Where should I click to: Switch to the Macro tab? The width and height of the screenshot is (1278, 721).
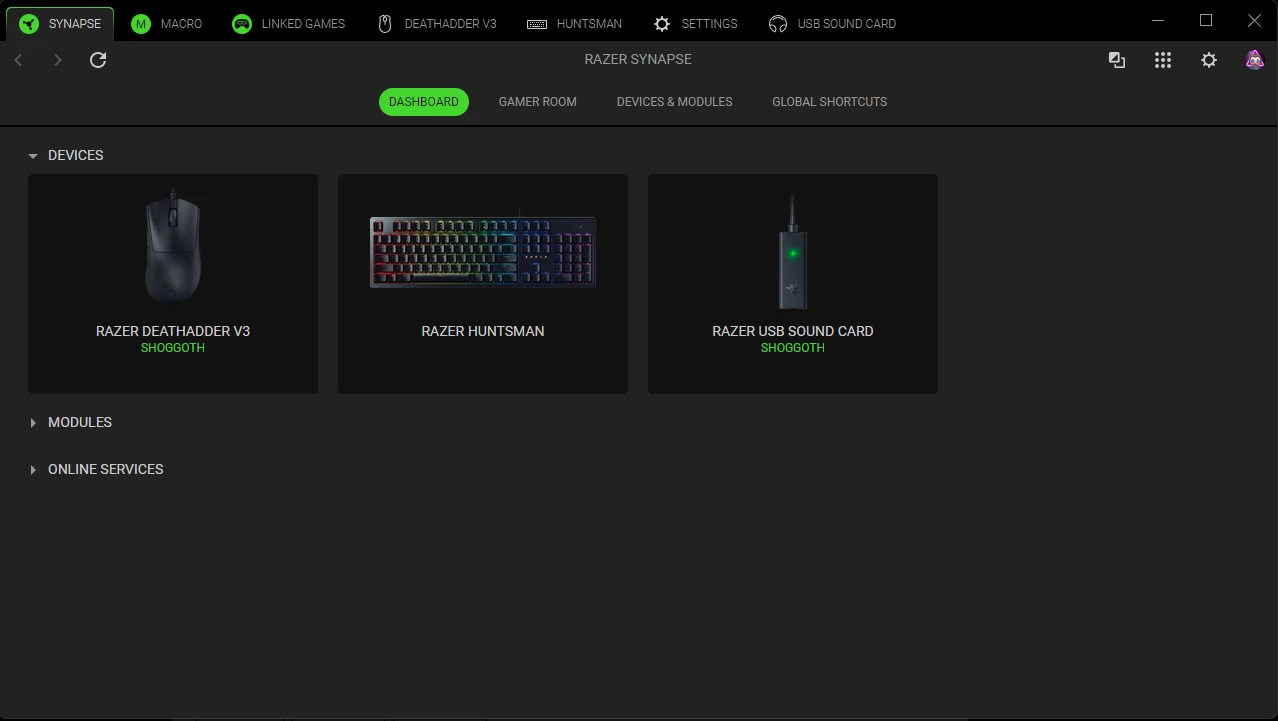pos(167,24)
